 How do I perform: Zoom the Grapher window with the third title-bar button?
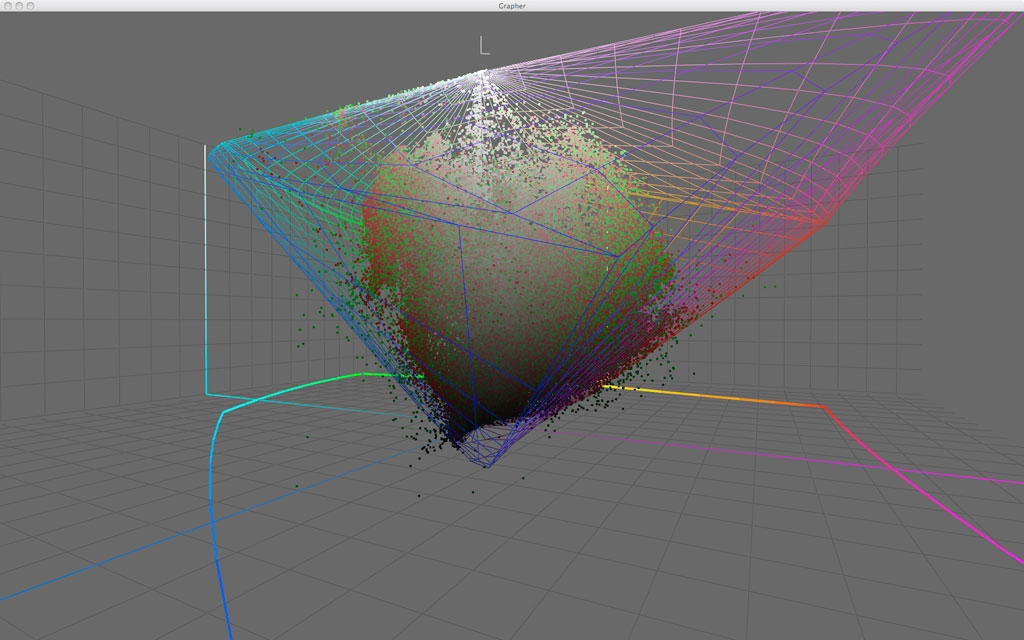tap(30, 5)
